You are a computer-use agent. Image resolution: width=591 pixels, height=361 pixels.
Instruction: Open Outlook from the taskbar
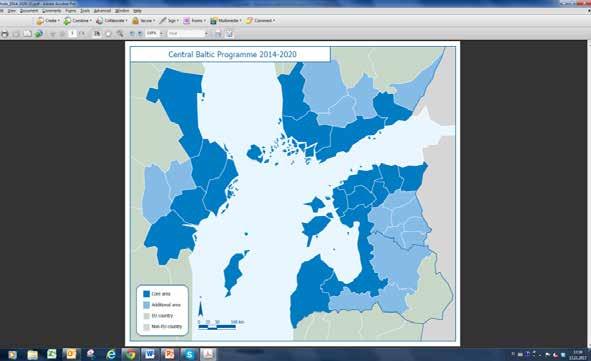pos(71,354)
